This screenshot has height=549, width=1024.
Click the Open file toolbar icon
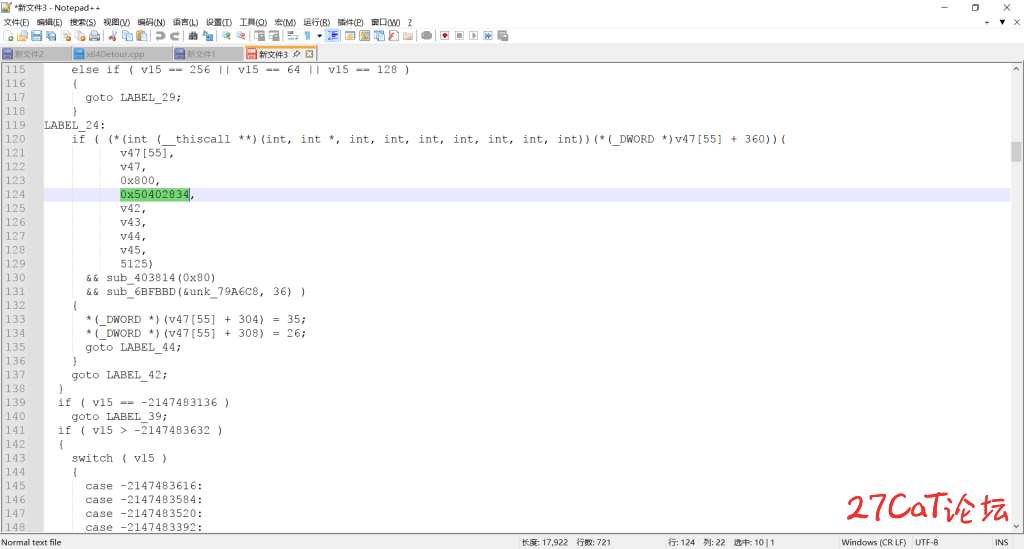[22, 36]
